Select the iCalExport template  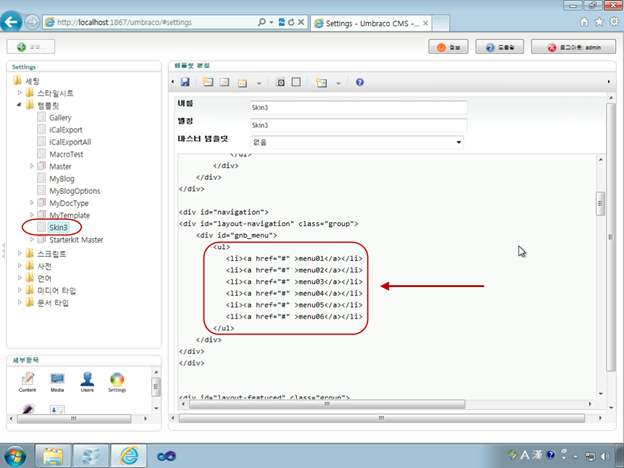66,130
